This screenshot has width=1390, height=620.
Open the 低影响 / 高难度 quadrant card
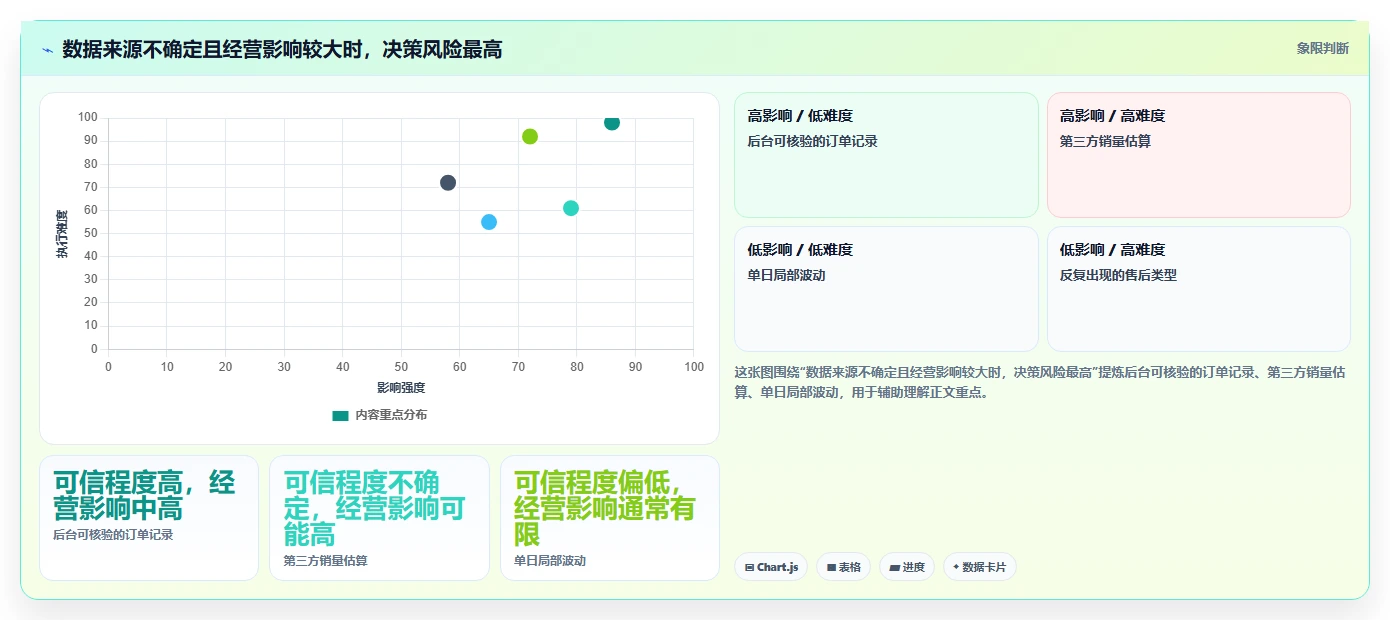click(1198, 289)
